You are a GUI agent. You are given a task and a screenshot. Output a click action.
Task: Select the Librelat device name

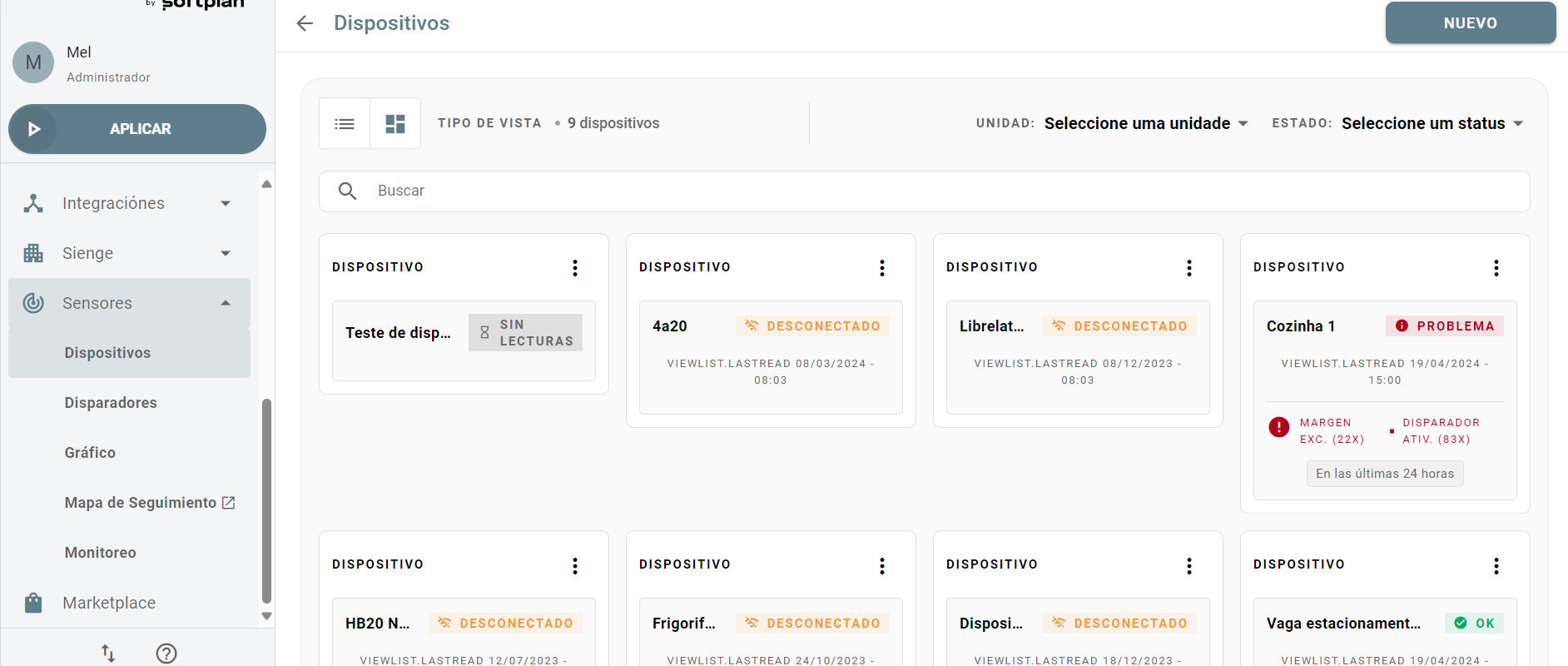992,326
